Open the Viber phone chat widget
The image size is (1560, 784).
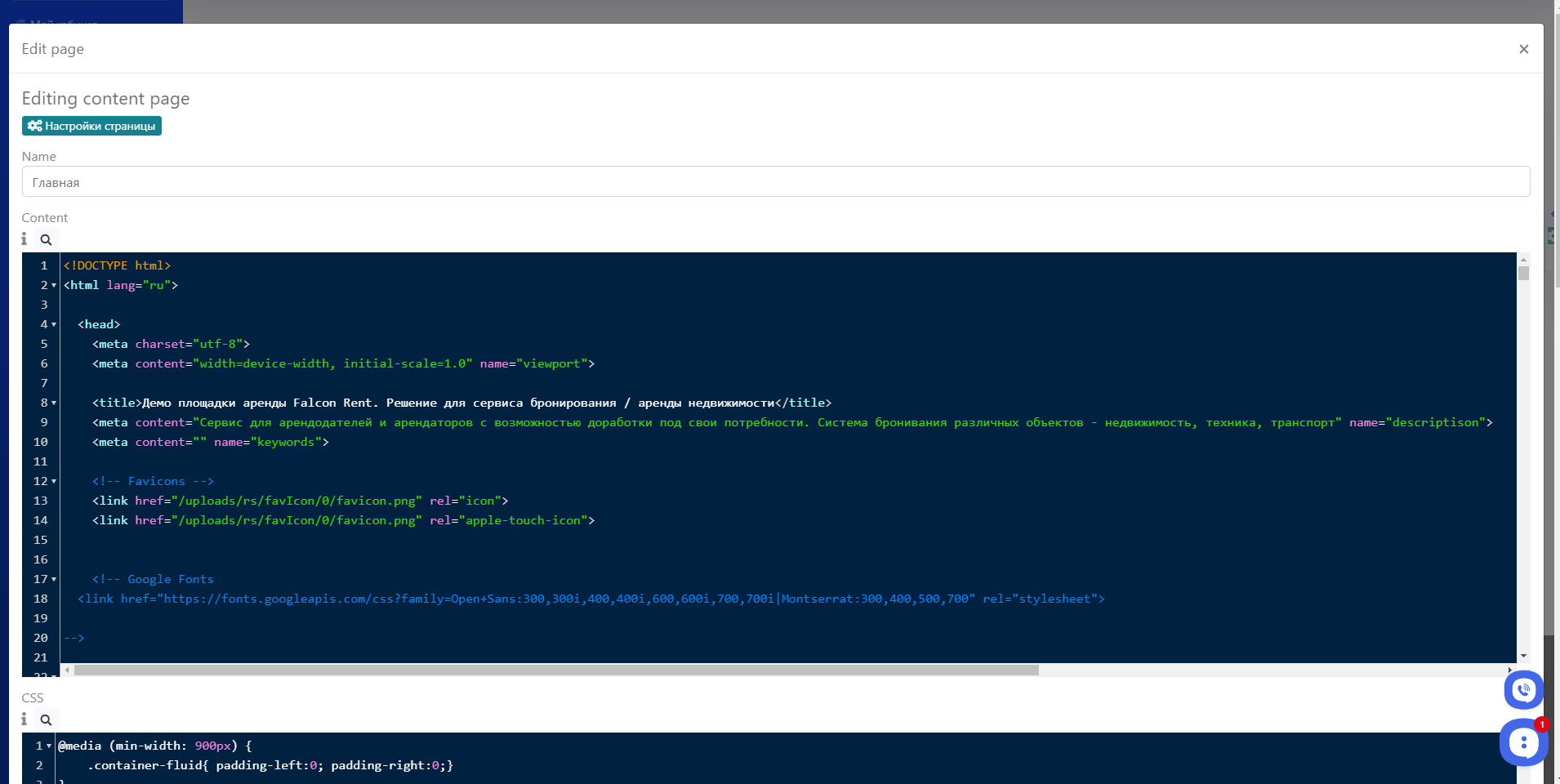(1523, 691)
